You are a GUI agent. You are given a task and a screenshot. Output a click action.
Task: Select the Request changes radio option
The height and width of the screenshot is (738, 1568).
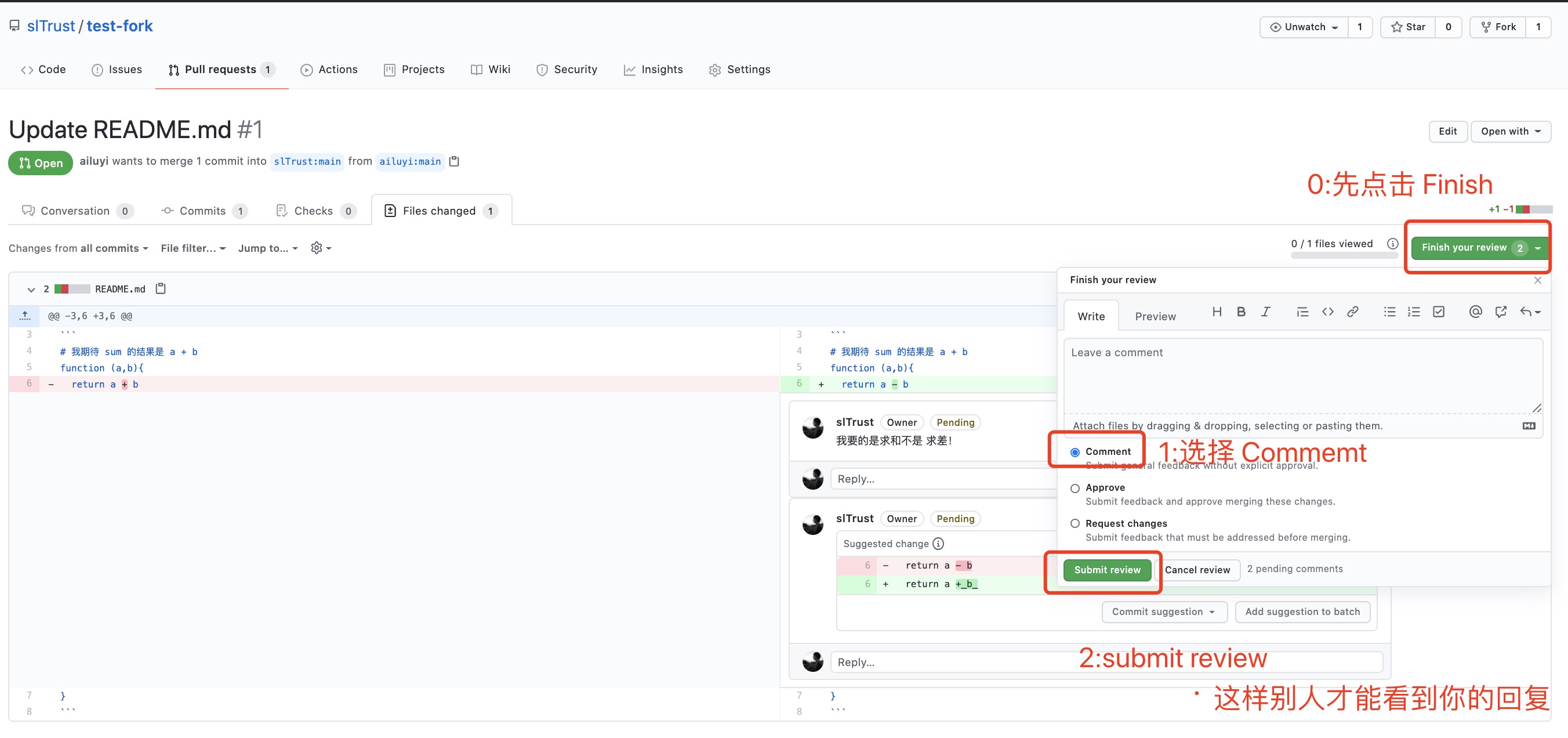(1075, 524)
